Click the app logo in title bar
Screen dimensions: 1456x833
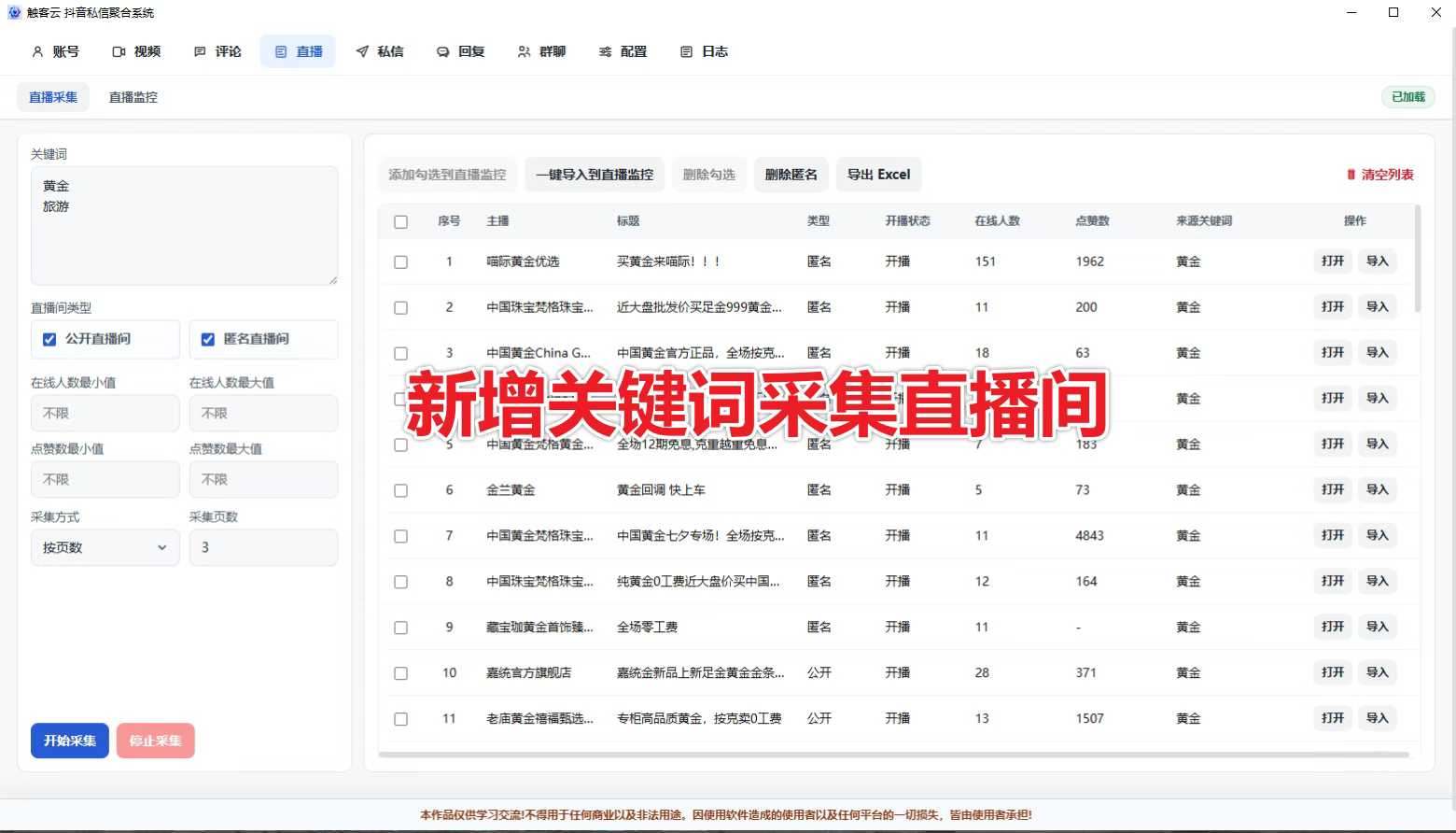(14, 12)
